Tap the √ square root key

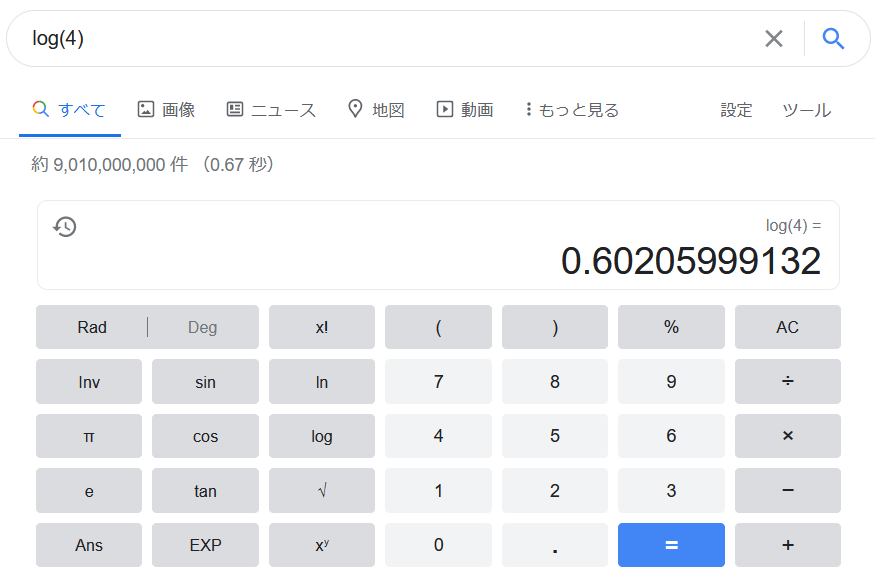322,491
